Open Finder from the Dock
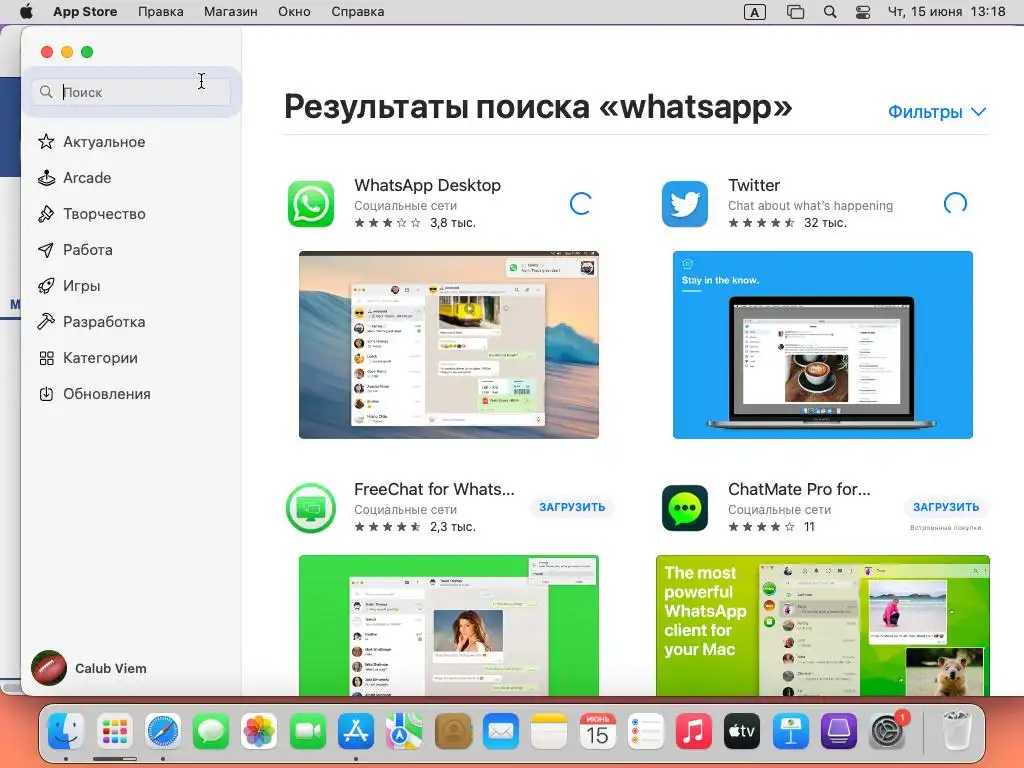1024x768 pixels. click(66, 730)
